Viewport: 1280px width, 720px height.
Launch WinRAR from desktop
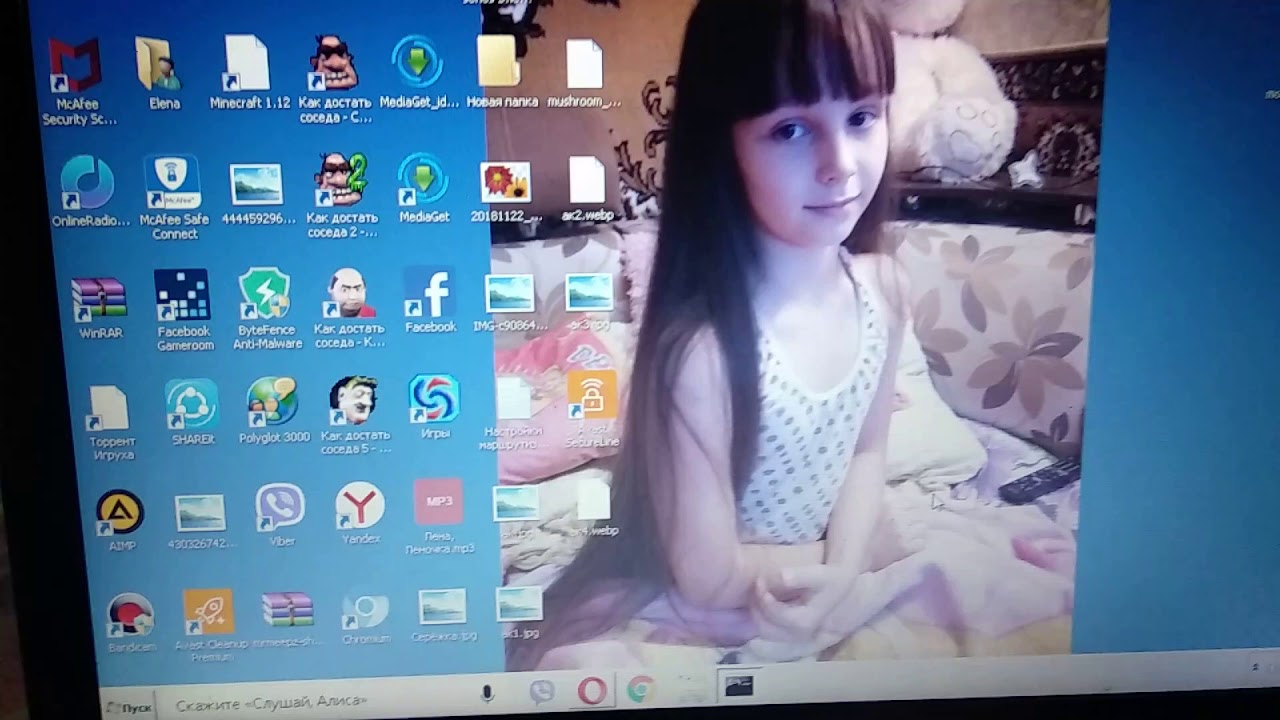(99, 297)
